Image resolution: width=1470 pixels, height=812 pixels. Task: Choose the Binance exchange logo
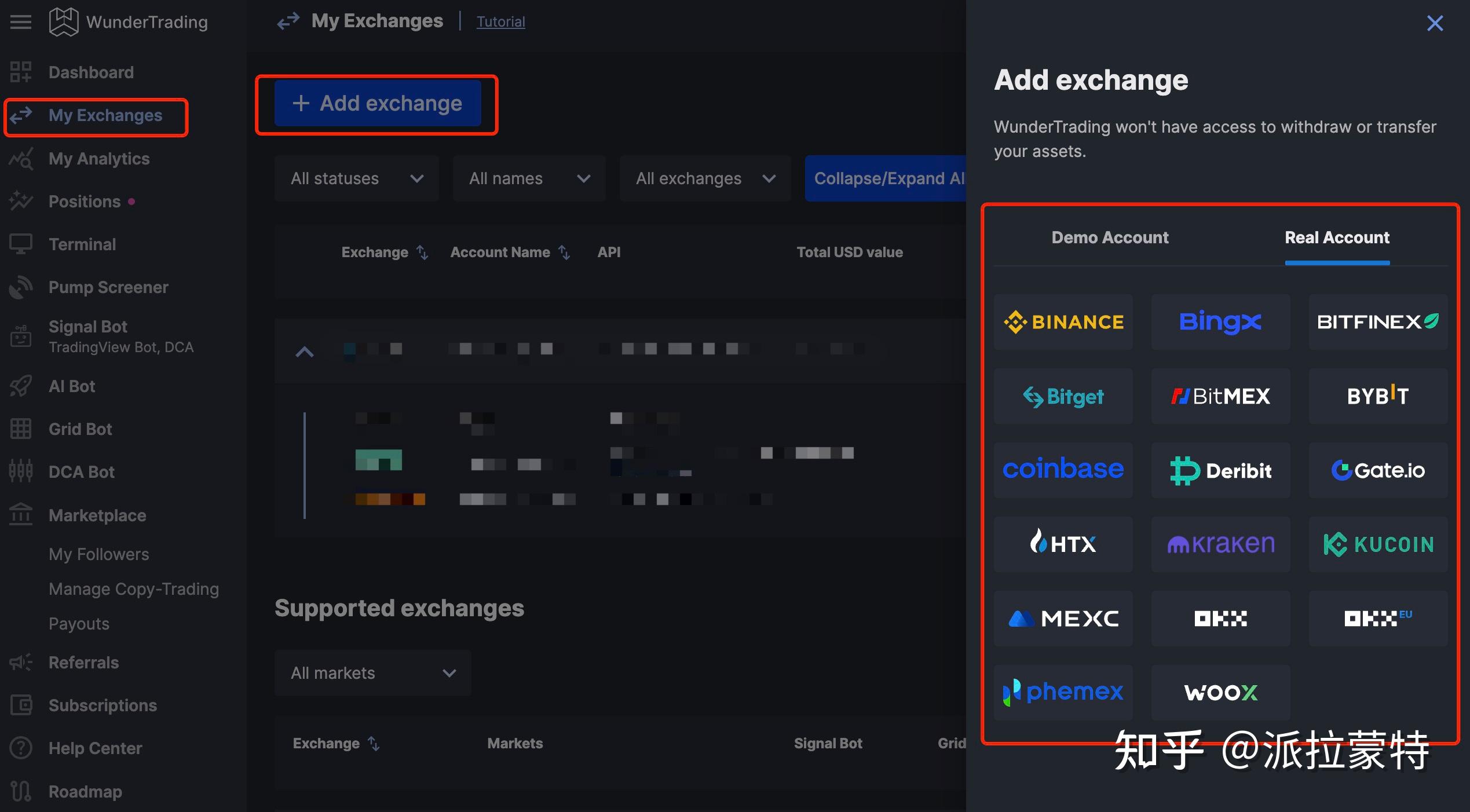(1063, 322)
